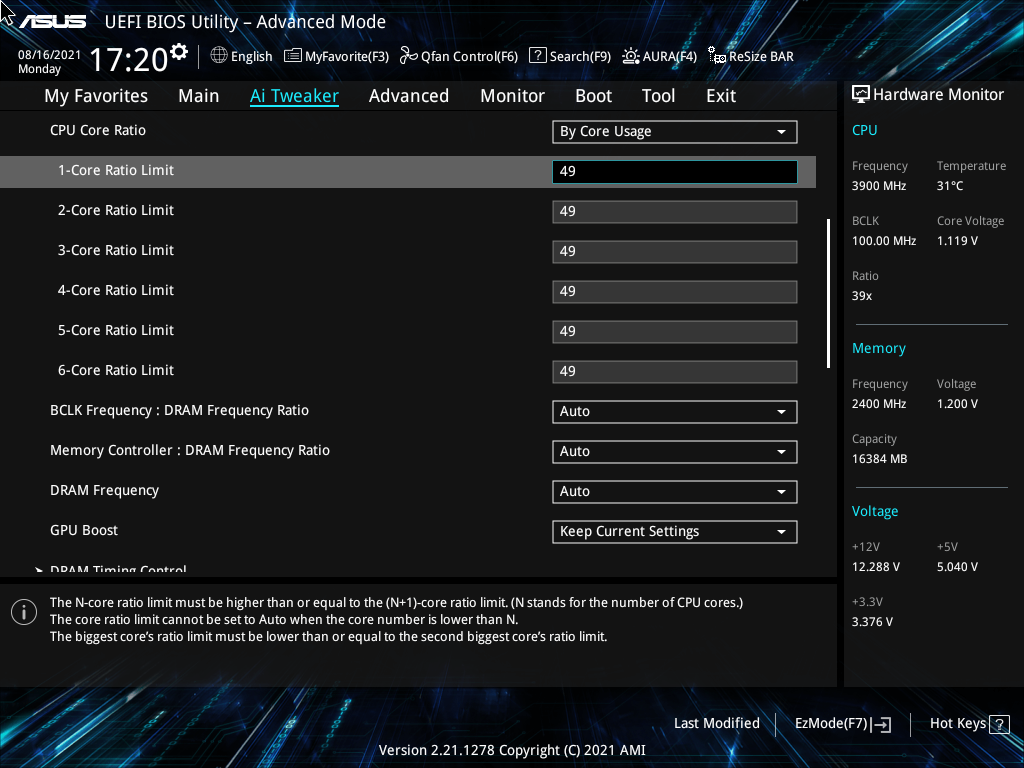Open time settings gear icon

click(178, 52)
